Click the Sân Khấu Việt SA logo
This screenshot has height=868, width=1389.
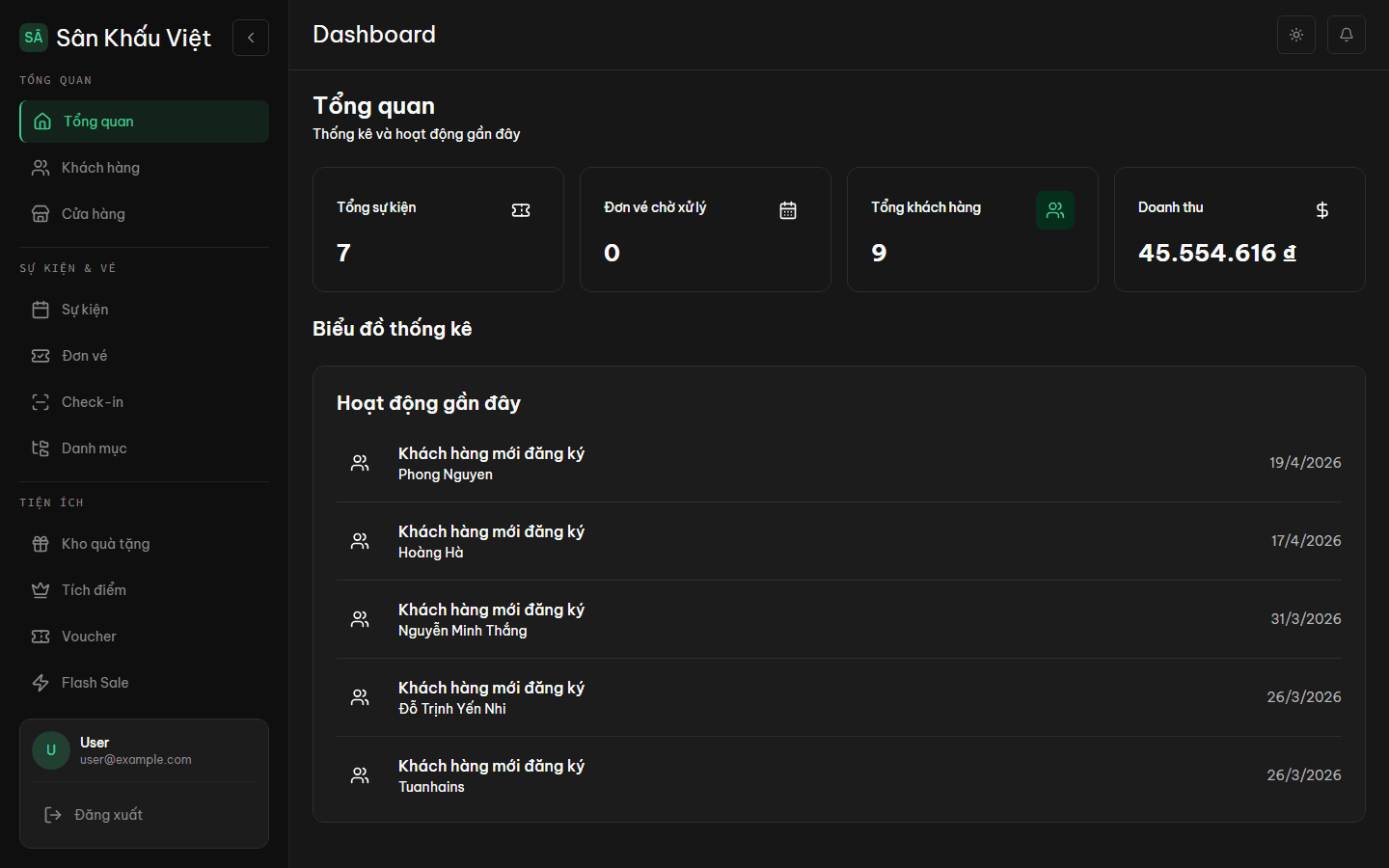[x=34, y=38]
